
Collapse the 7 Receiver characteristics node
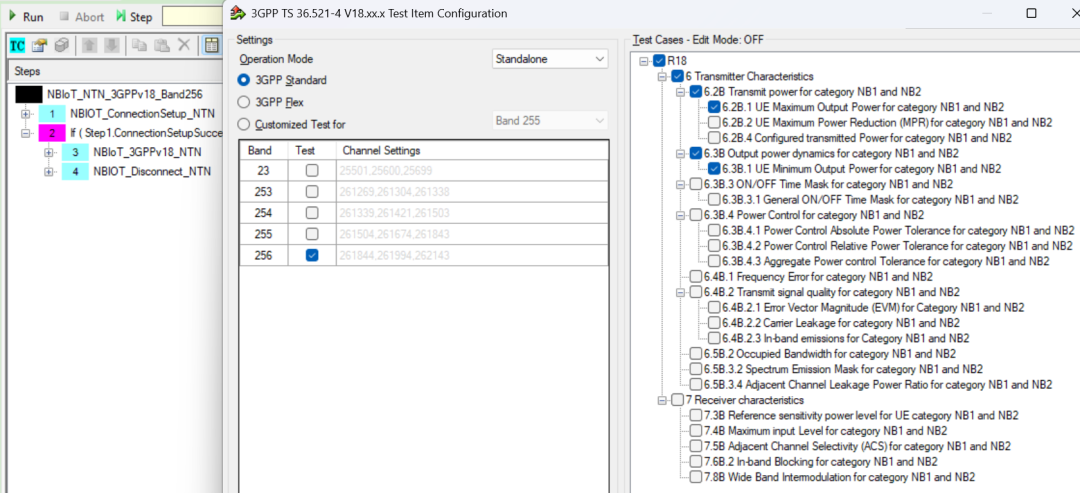coord(662,400)
